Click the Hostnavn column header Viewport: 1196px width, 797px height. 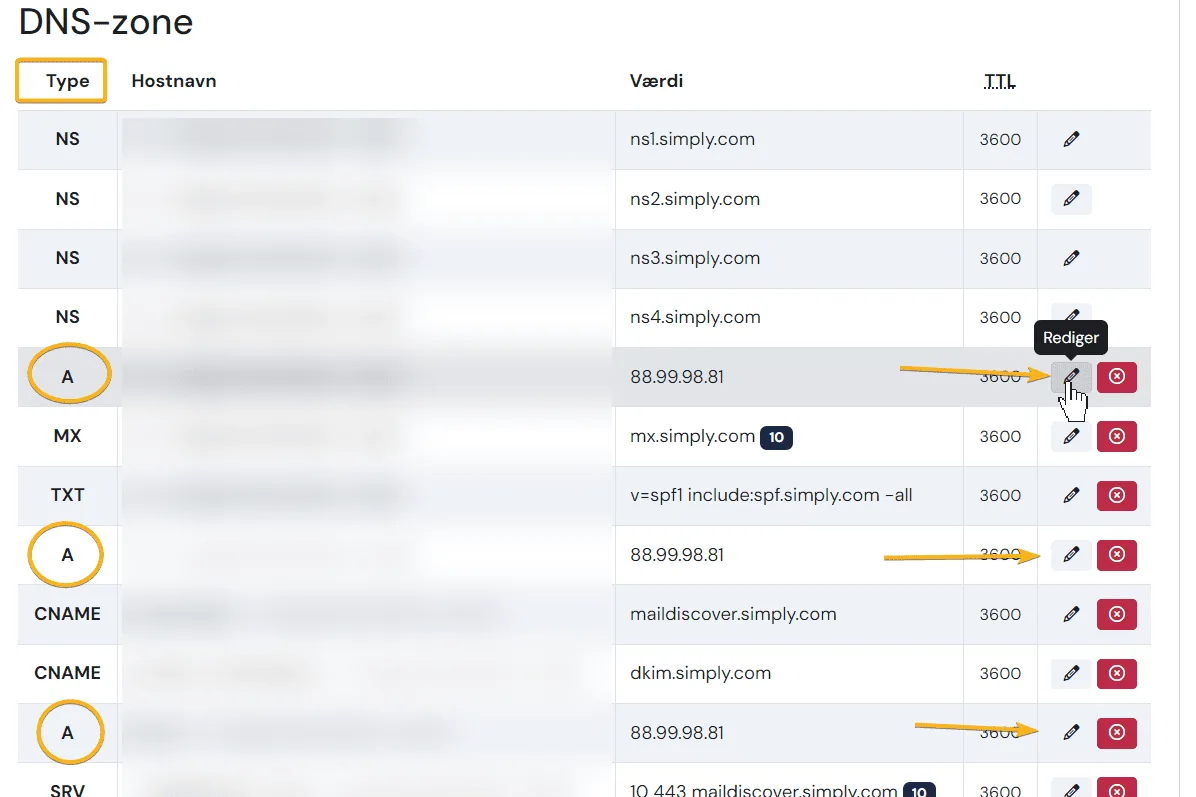tap(174, 81)
